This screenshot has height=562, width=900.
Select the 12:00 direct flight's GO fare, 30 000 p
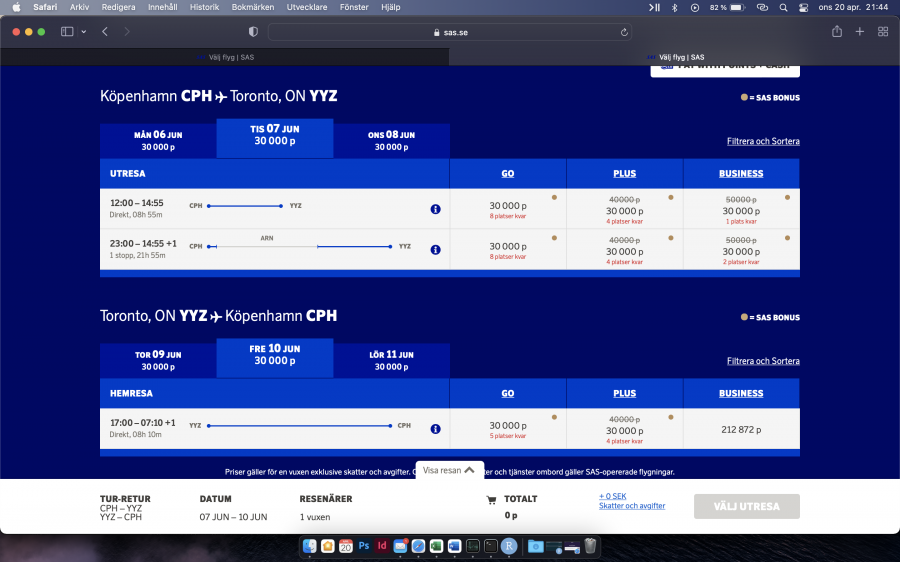(508, 209)
